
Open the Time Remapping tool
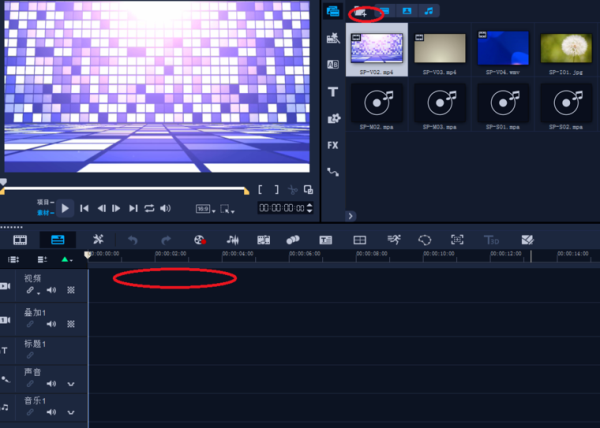tap(394, 240)
